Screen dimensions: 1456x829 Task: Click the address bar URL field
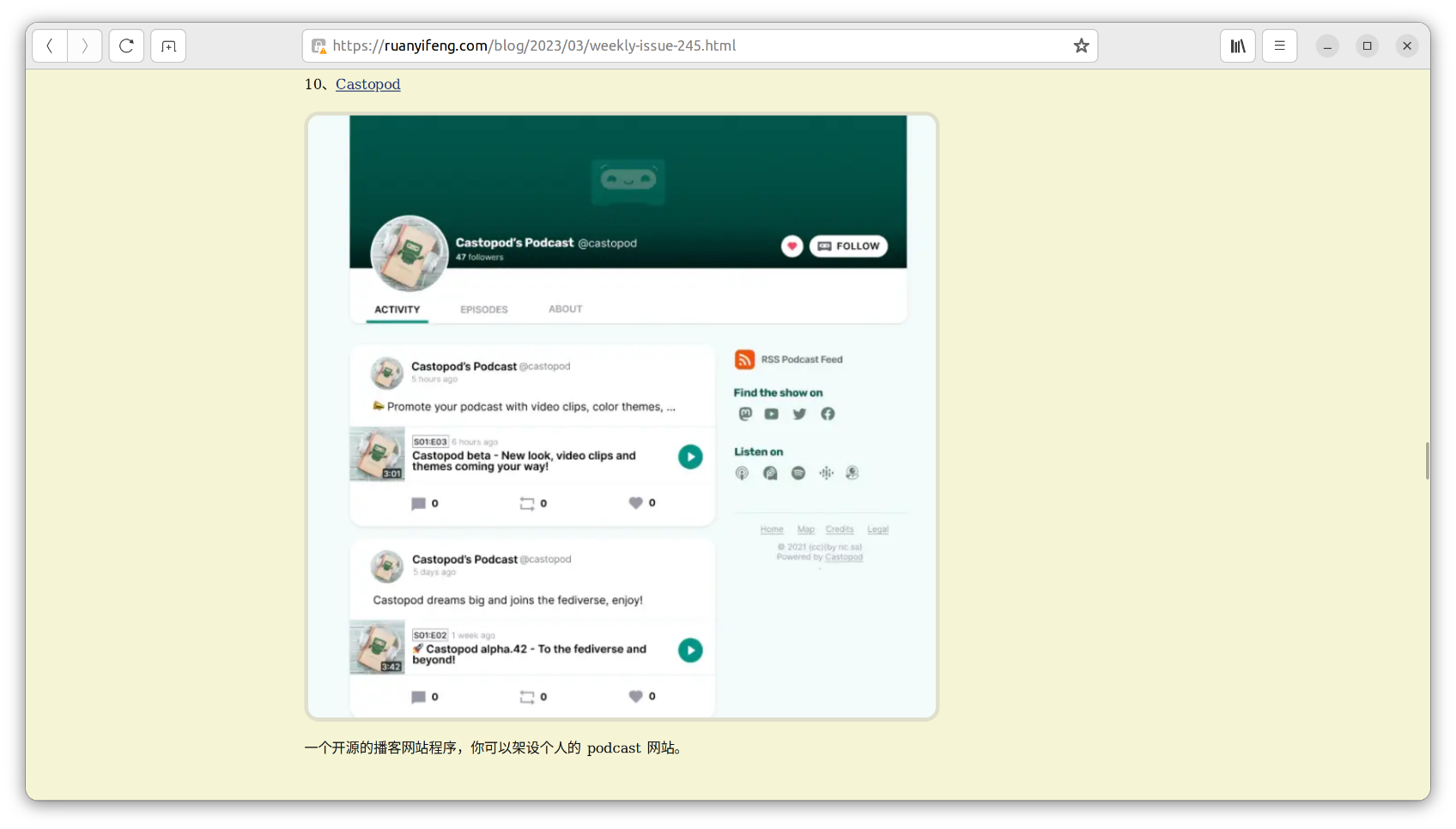[x=687, y=46]
